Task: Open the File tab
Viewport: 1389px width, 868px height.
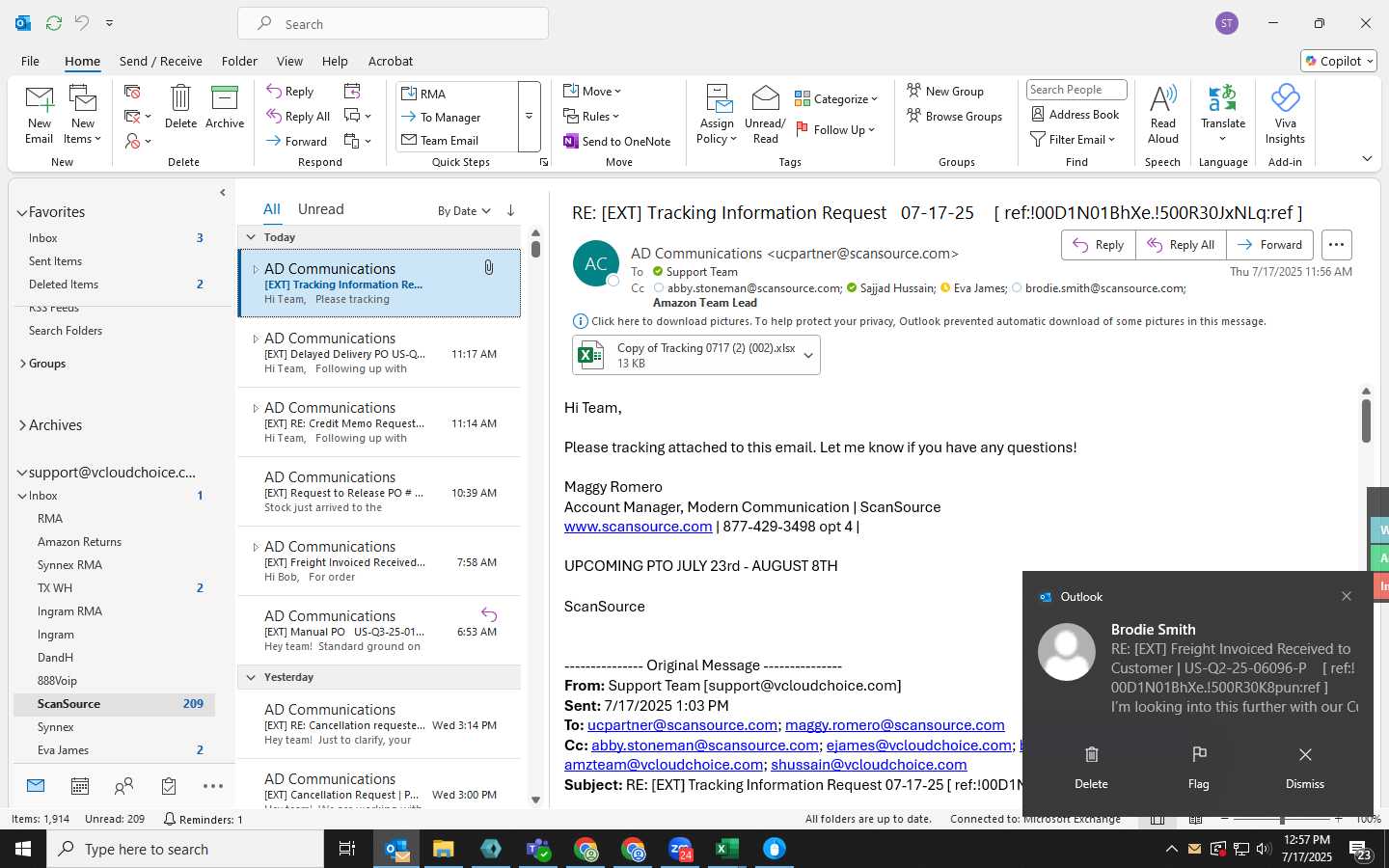Action: [30, 61]
